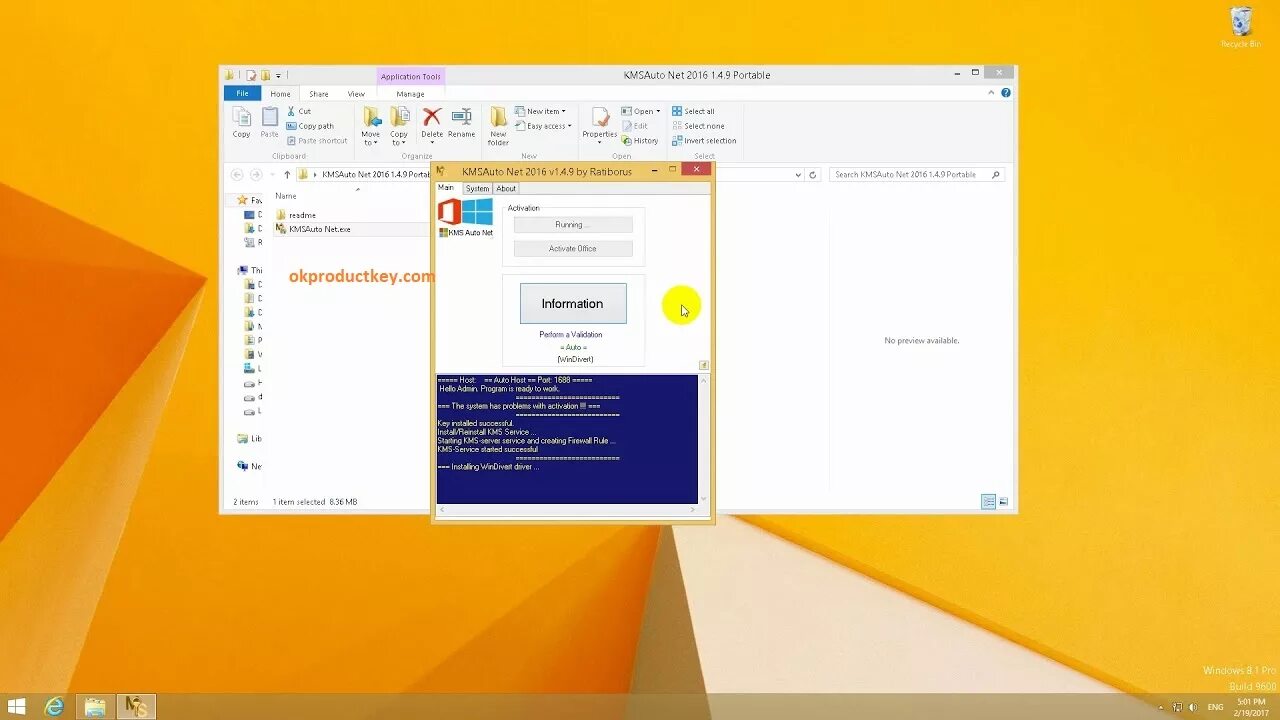This screenshot has height=720, width=1280.
Task: Click Invert selection in the ribbon
Action: (x=704, y=140)
